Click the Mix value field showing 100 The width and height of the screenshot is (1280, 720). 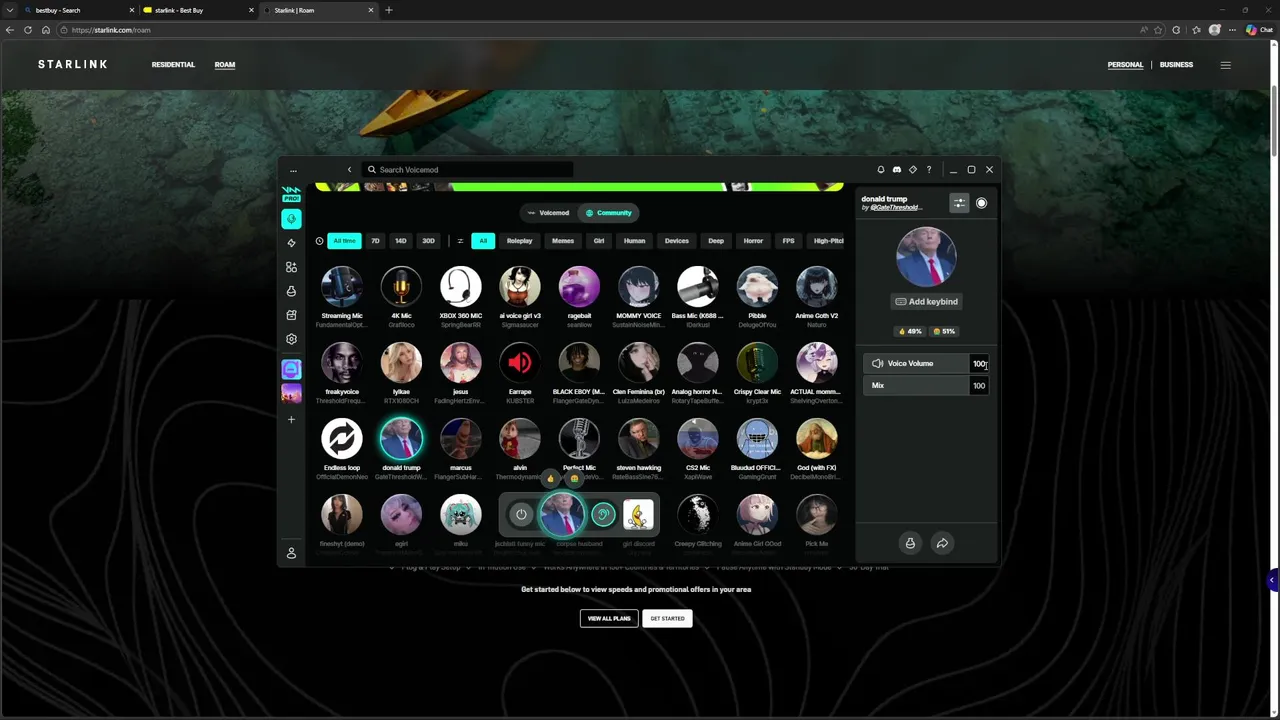979,386
